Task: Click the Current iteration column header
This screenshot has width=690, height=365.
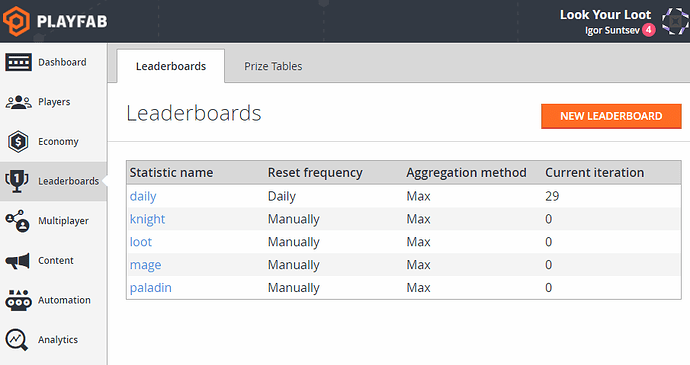Action: pyautogui.click(x=595, y=173)
